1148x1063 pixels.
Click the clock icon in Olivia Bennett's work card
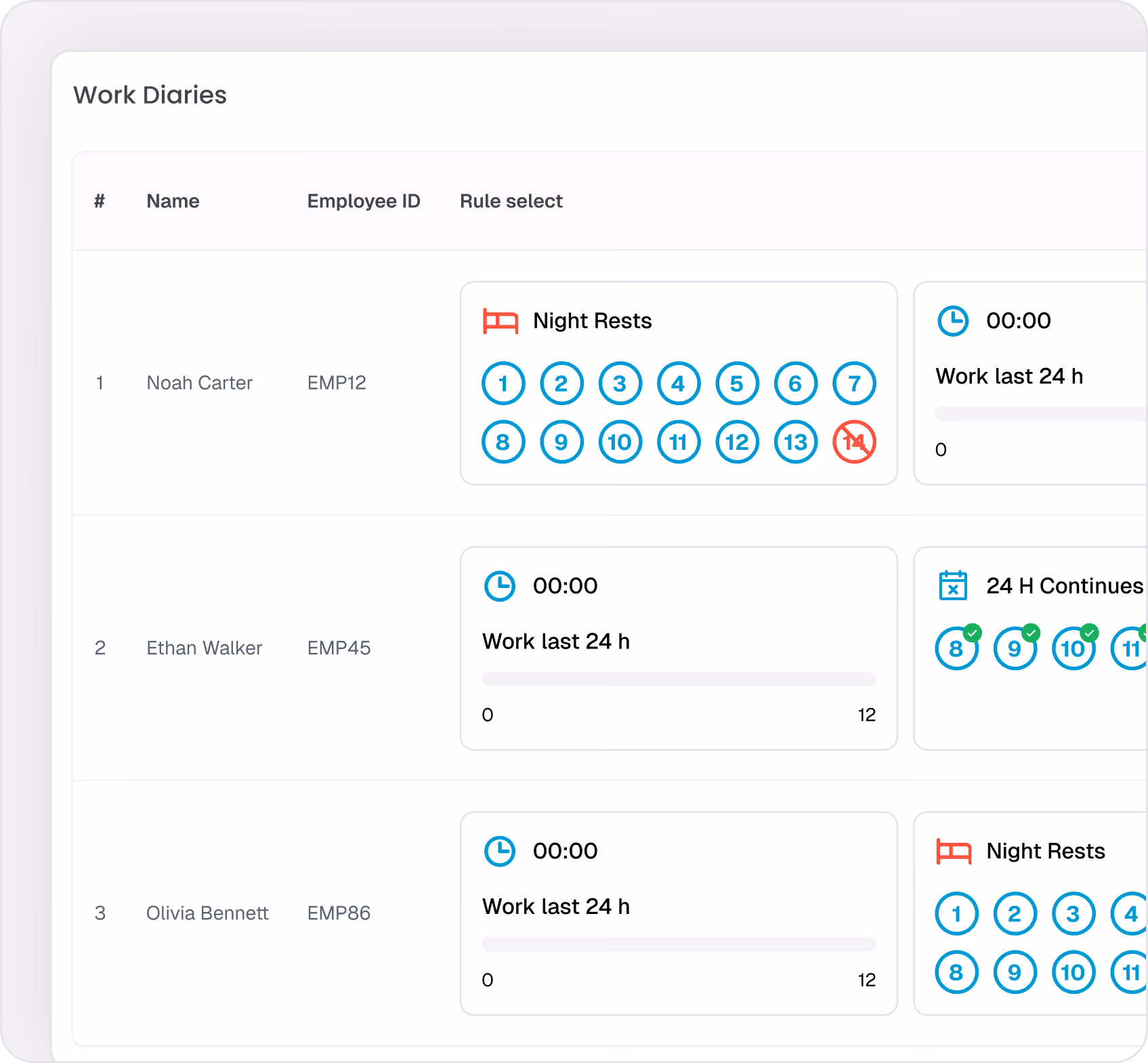500,851
